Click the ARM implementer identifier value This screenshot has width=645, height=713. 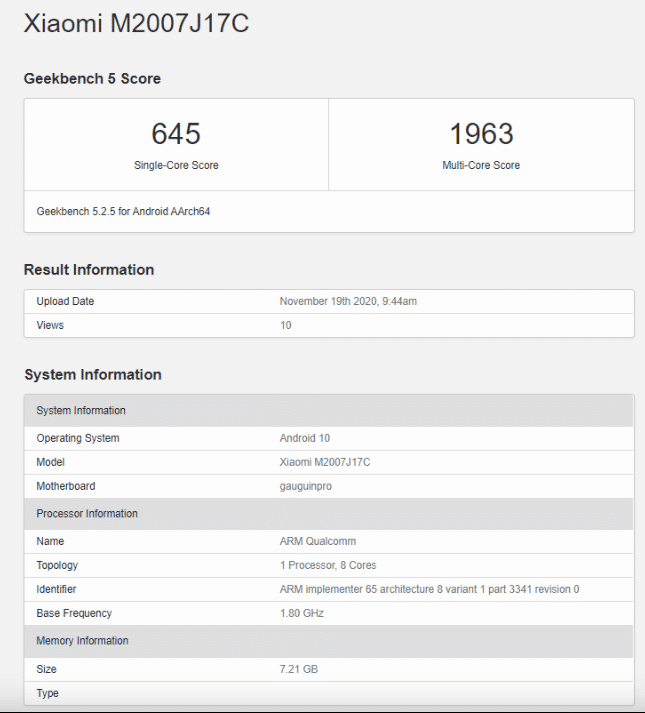429,589
